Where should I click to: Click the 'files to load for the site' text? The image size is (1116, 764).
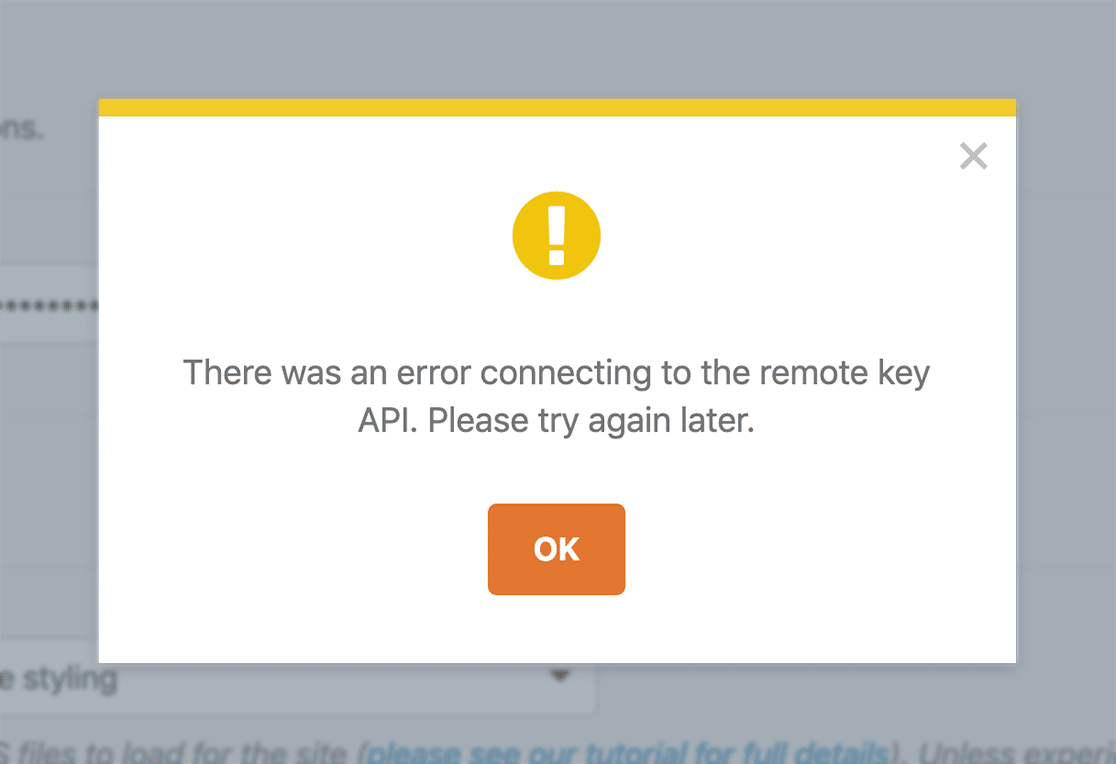(x=182, y=752)
